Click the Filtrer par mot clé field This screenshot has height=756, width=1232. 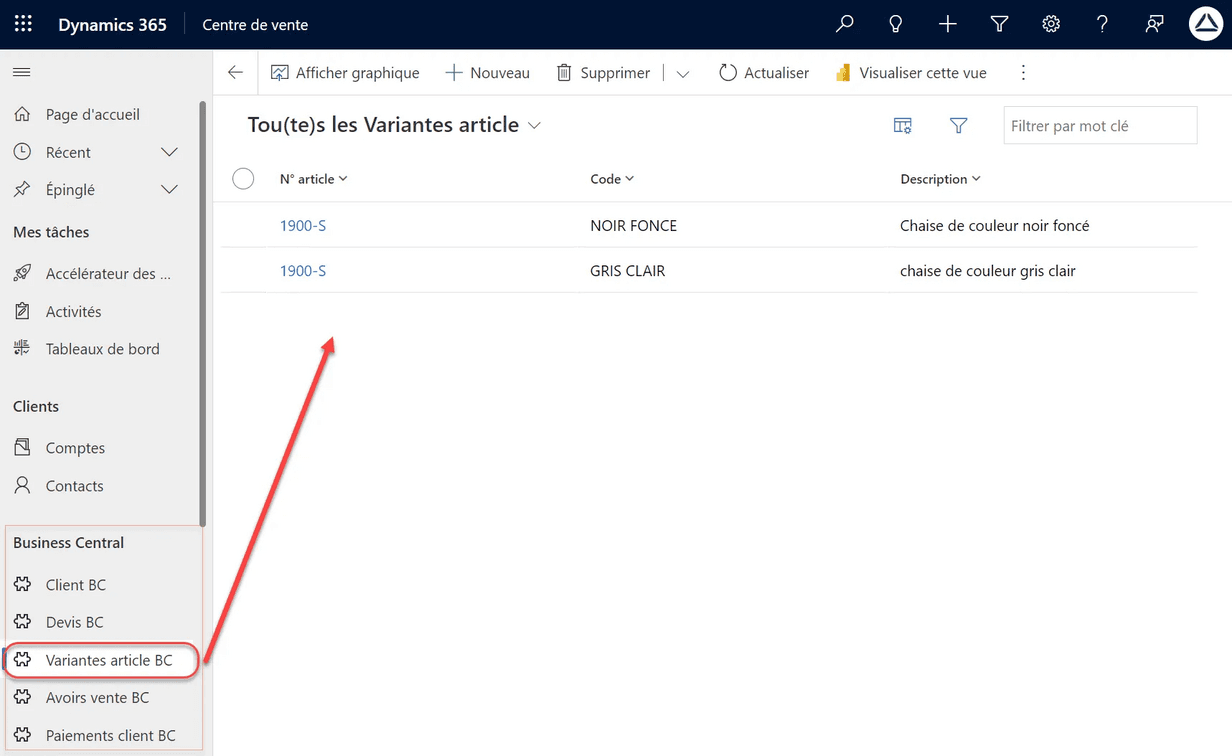(1099, 126)
